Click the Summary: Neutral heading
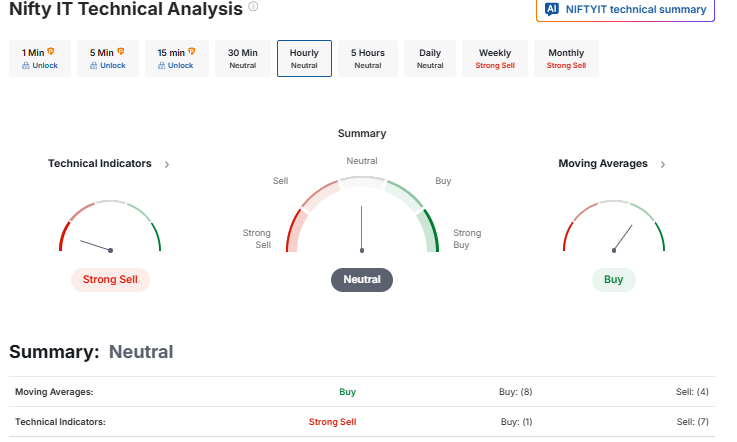Image resolution: width=737 pixels, height=442 pixels. (91, 352)
